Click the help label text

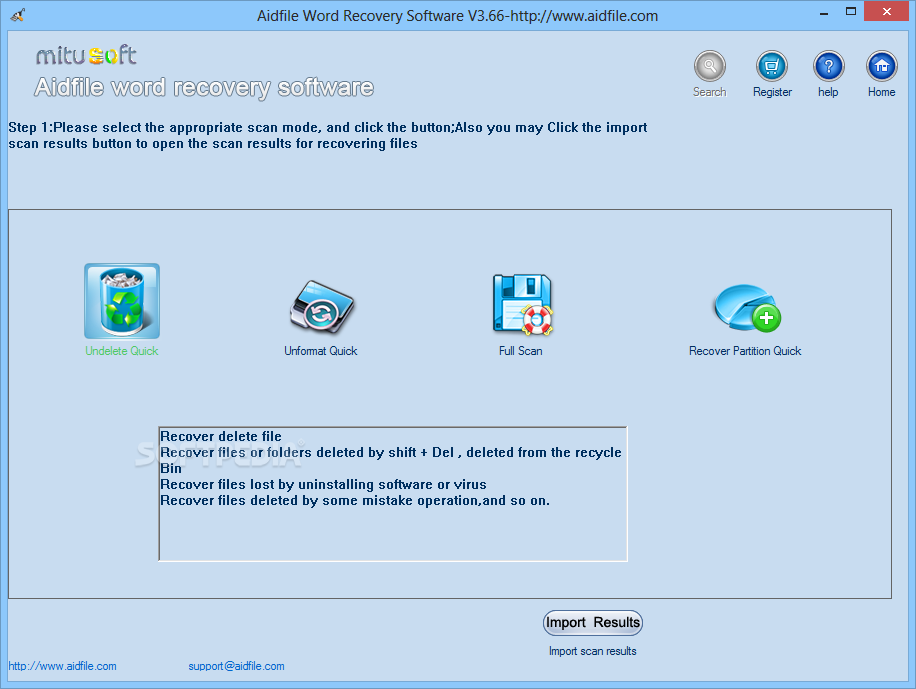point(828,92)
